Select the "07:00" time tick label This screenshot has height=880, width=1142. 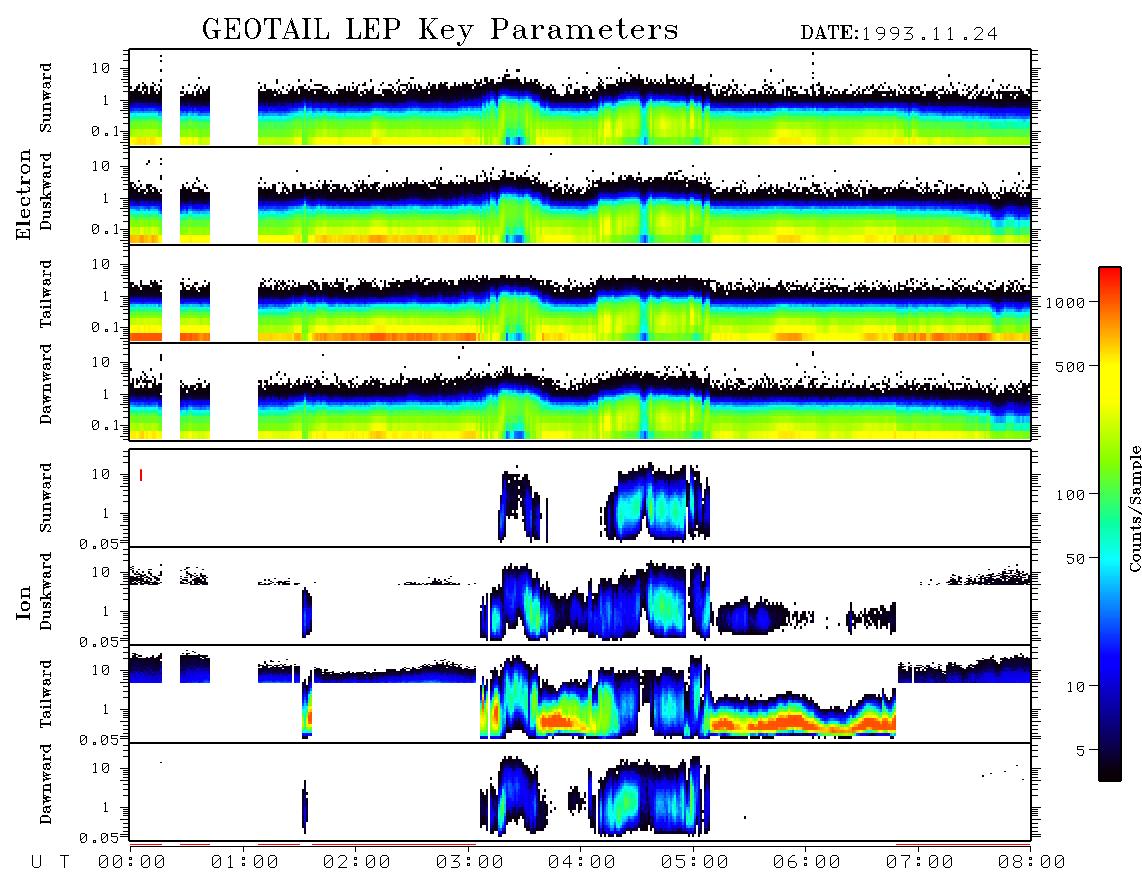(x=920, y=862)
